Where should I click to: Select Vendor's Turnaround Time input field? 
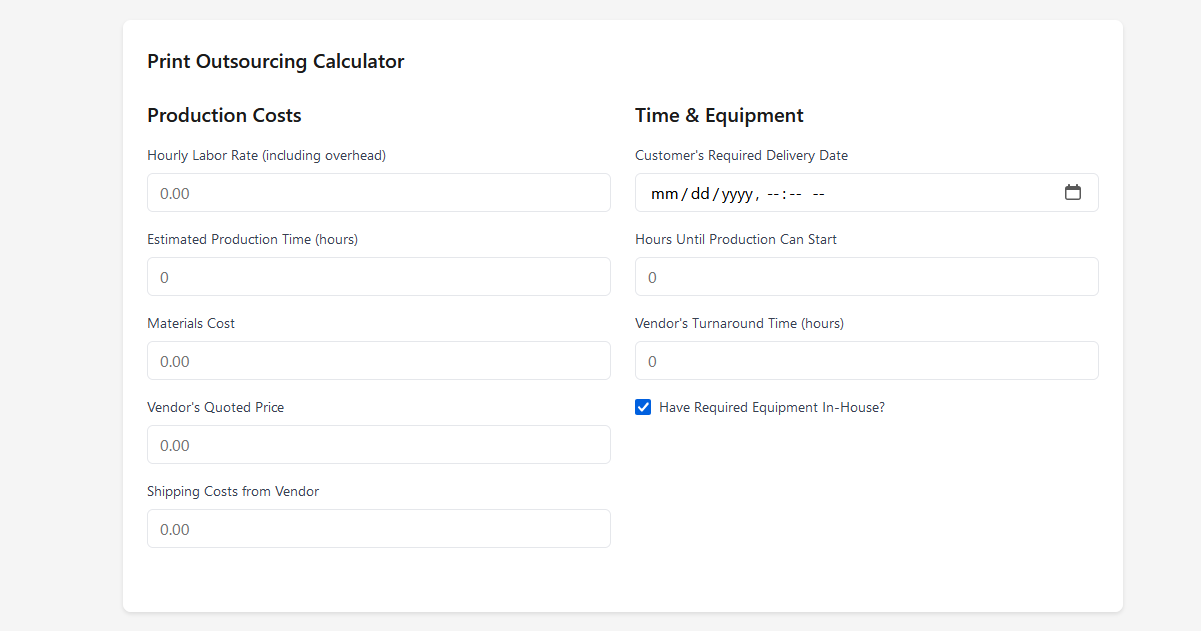click(866, 361)
